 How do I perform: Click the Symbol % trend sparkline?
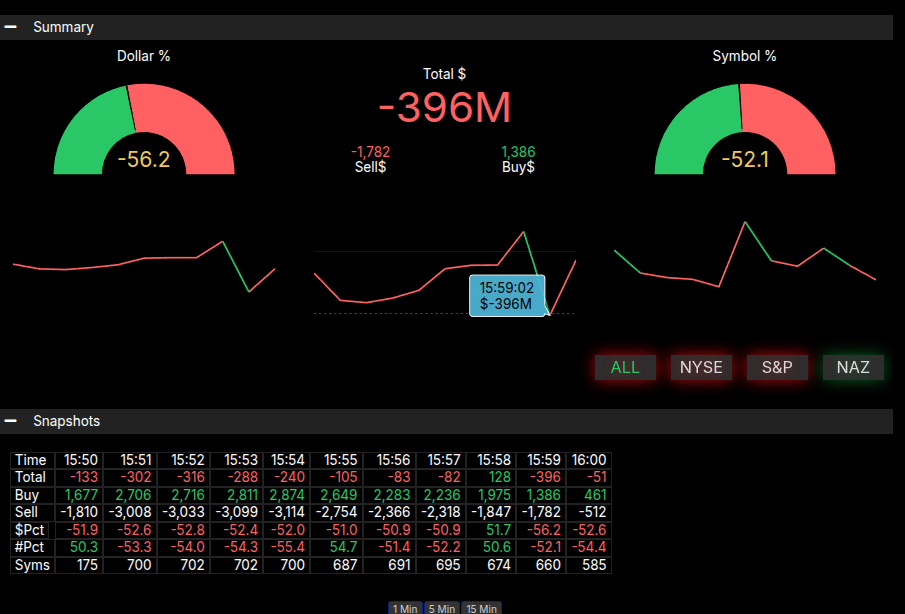coord(744,260)
